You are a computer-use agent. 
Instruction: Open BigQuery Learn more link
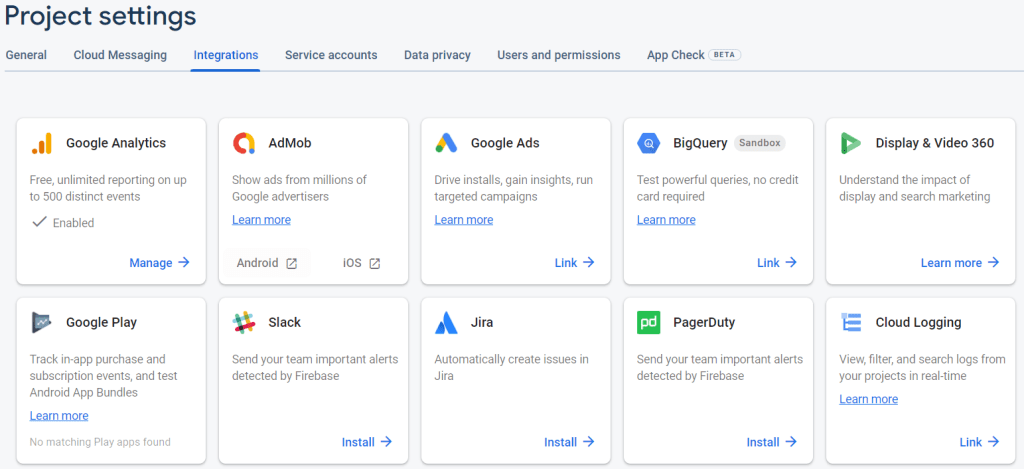[666, 220]
